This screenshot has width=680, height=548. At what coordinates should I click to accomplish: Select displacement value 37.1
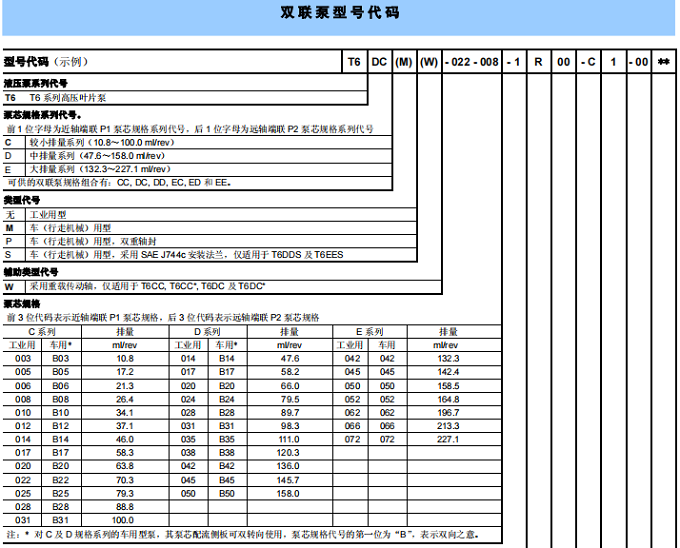click(125, 426)
